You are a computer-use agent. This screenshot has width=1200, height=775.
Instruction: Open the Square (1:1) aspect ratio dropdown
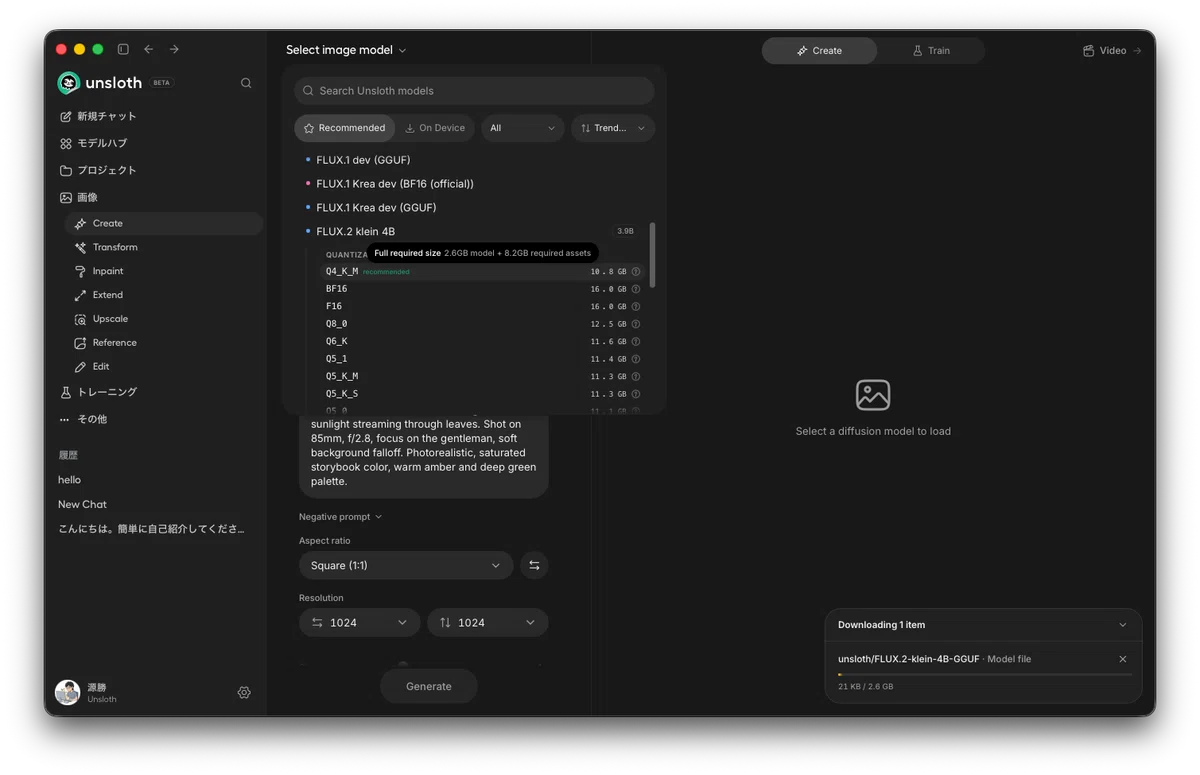[406, 566]
